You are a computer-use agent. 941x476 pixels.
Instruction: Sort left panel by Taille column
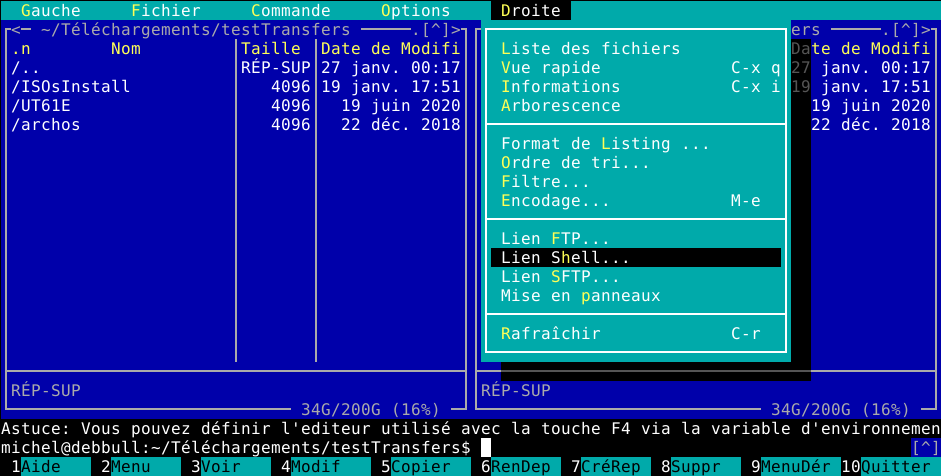pyautogui.click(x=271, y=49)
